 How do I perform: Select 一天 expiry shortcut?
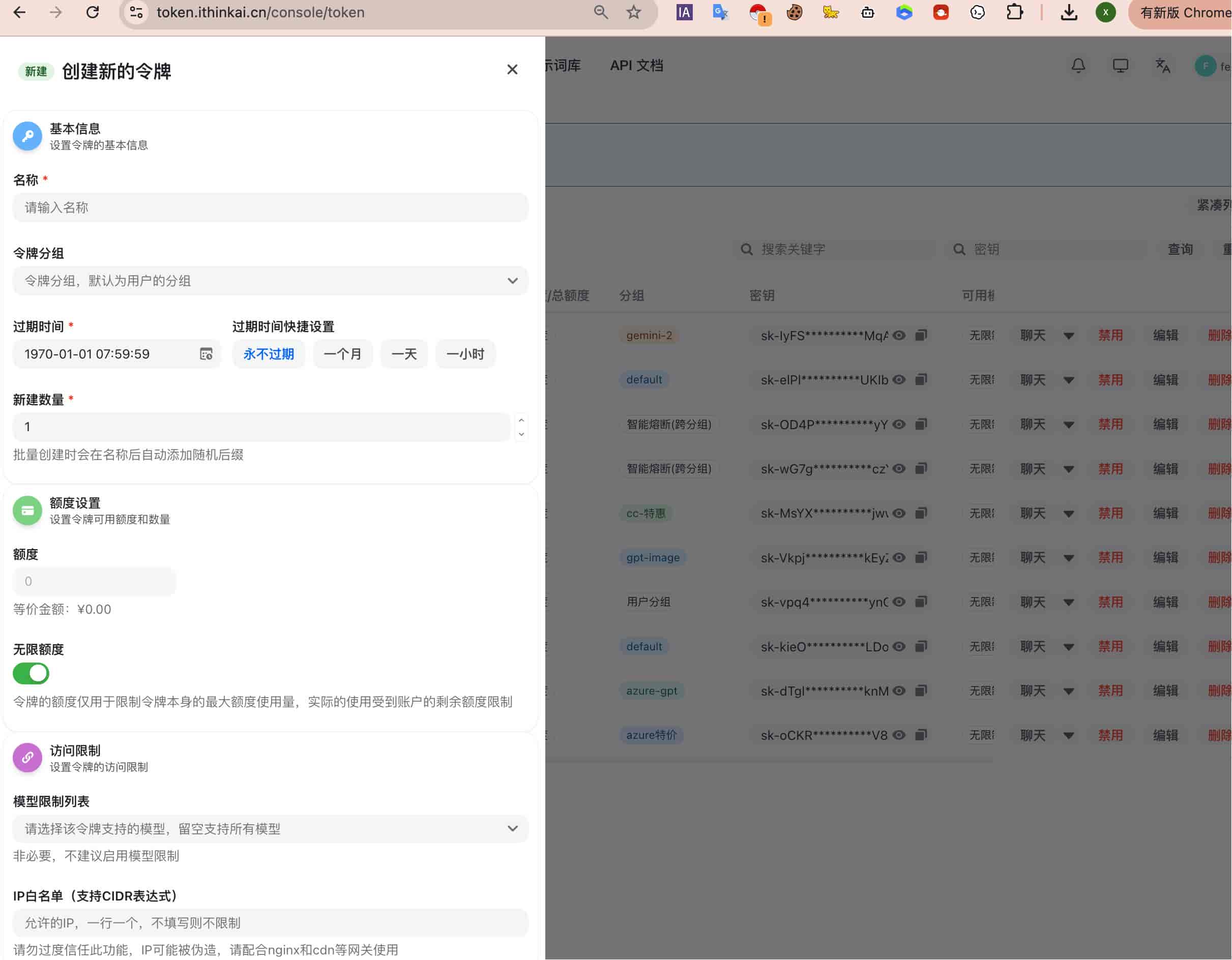click(404, 354)
